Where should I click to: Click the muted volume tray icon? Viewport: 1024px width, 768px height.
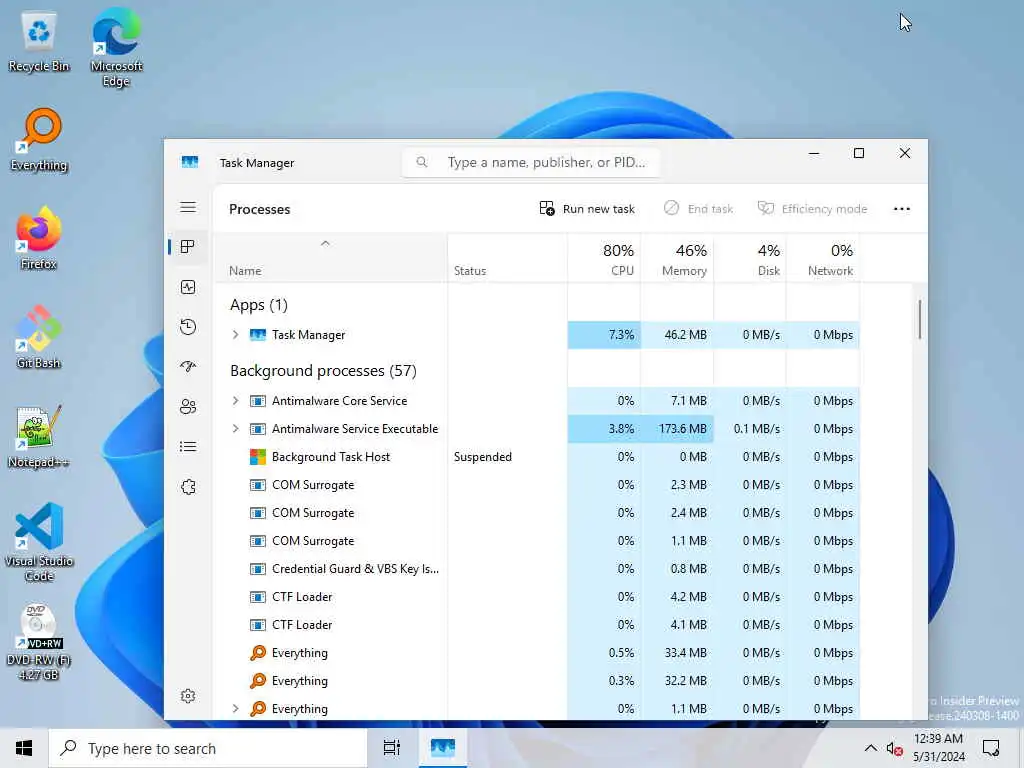[894, 748]
